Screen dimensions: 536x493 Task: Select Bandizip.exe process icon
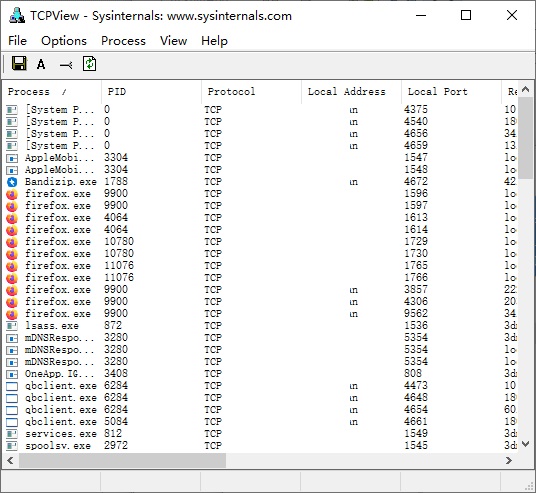12,182
